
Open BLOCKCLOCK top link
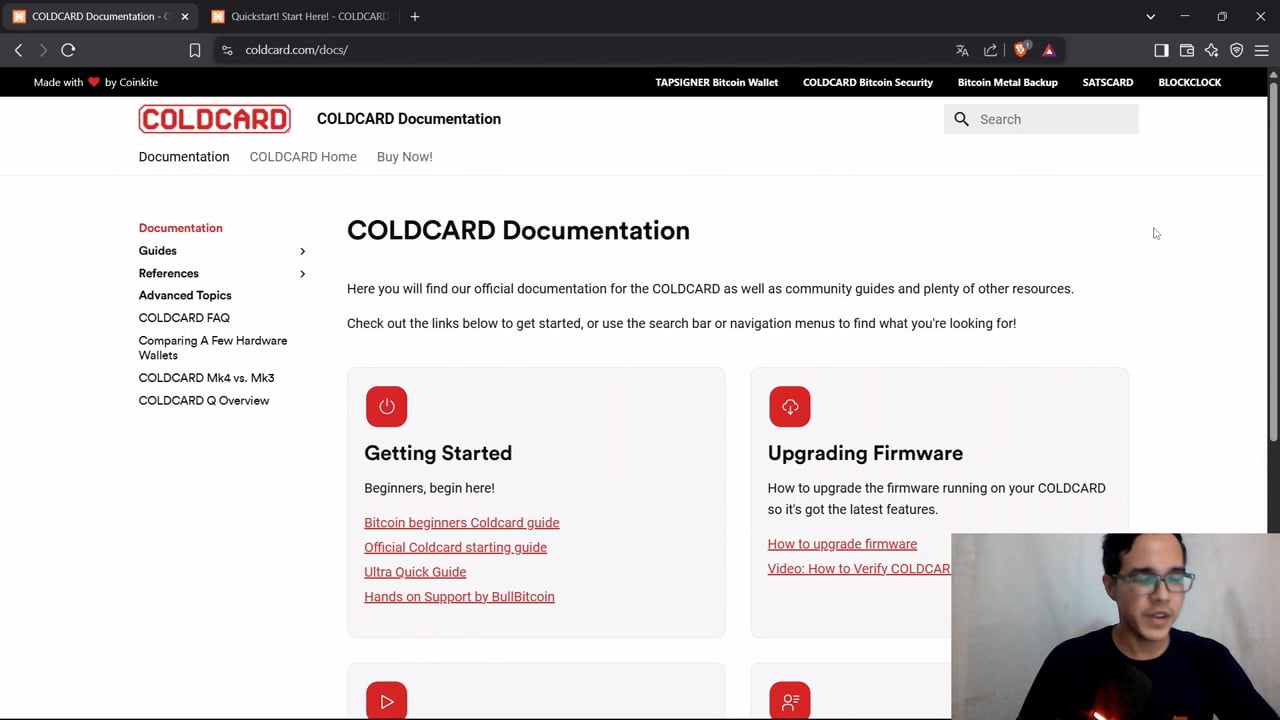click(1190, 82)
